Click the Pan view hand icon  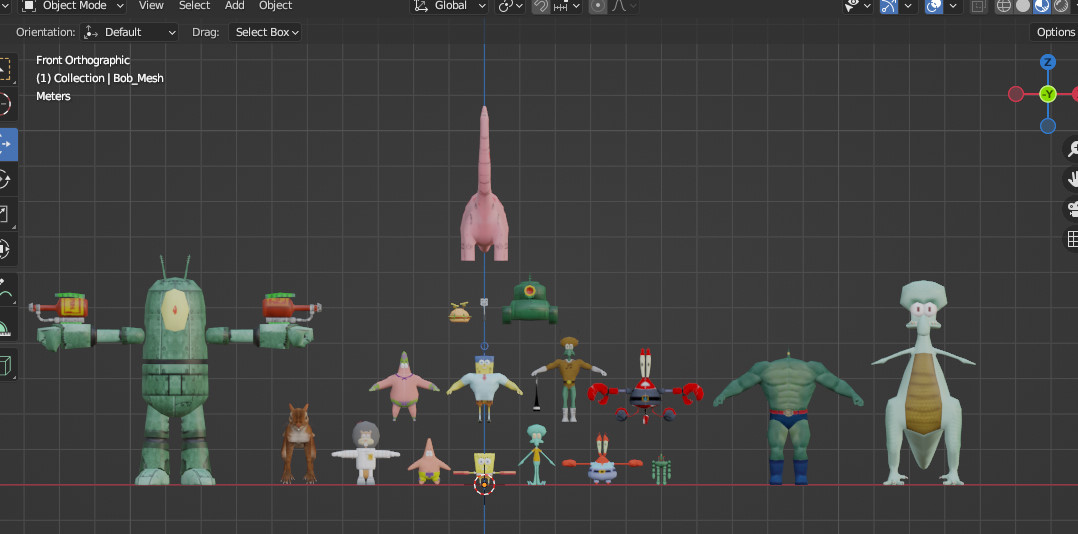1070,179
